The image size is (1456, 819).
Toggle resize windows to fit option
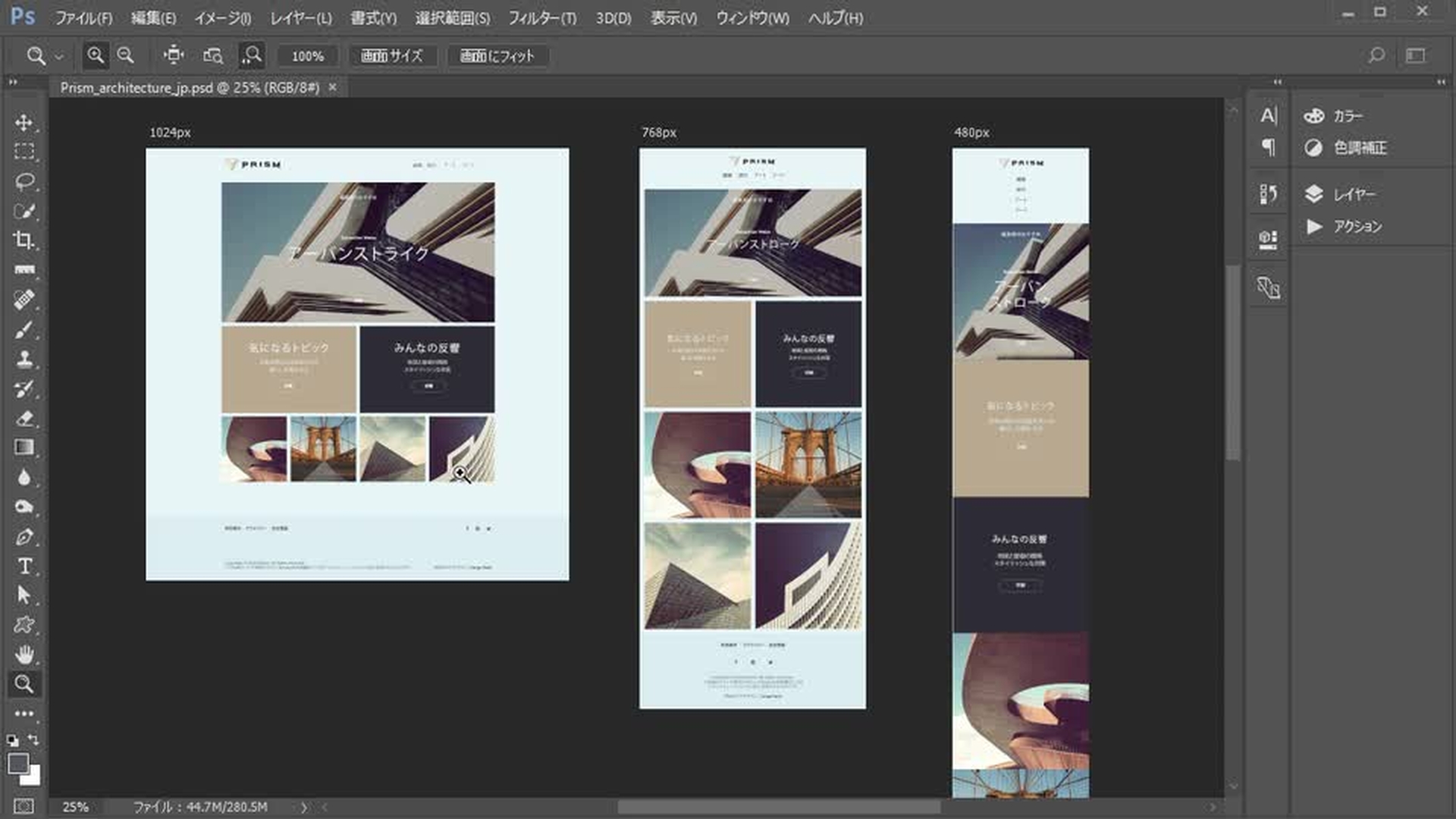(174, 55)
